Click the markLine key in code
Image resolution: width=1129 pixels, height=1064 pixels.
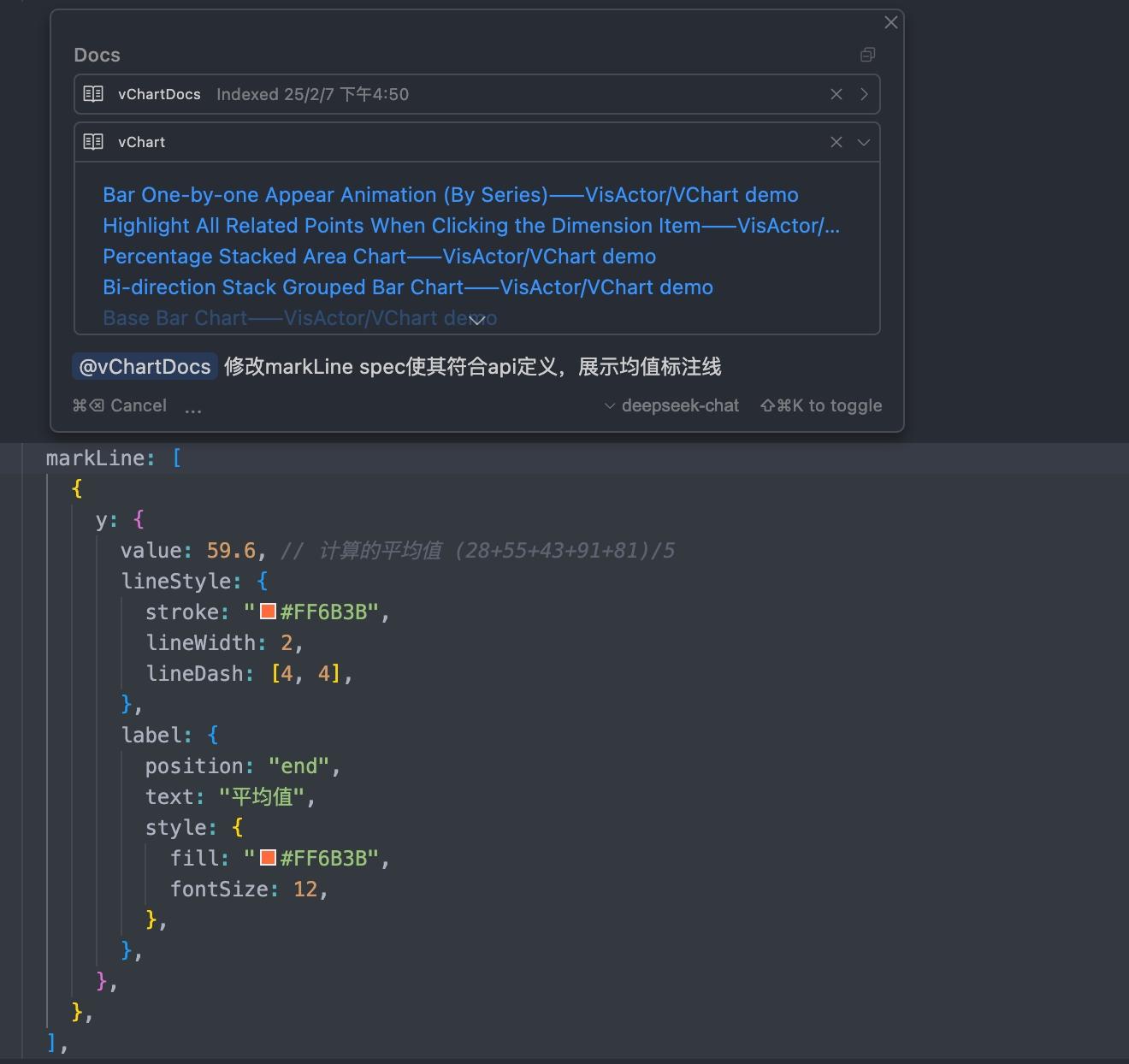pyautogui.click(x=95, y=458)
